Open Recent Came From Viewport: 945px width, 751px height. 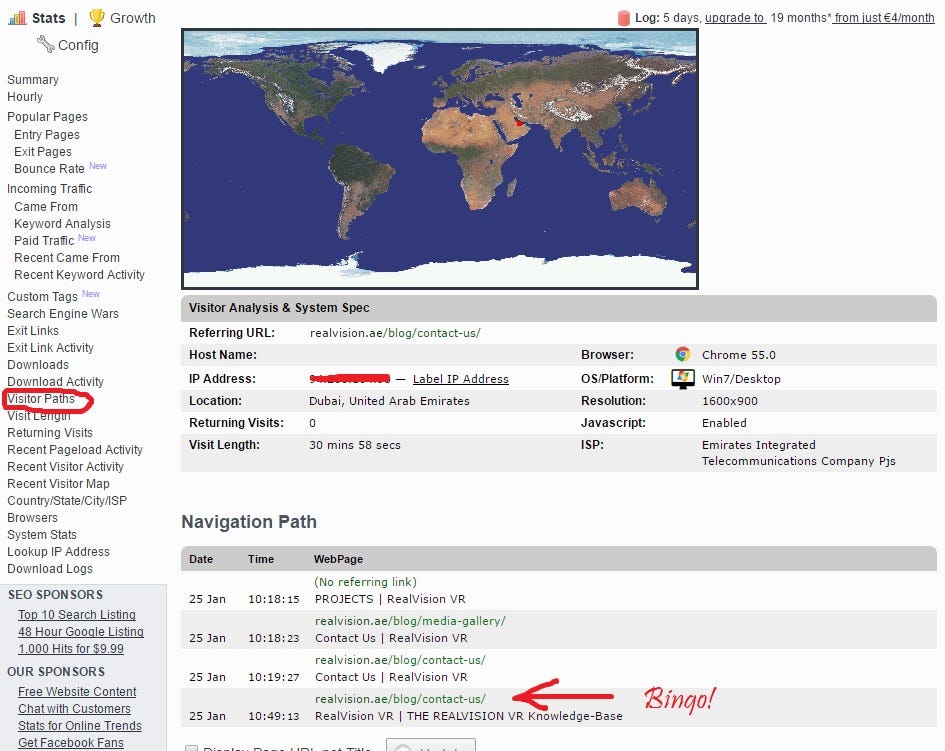point(67,257)
